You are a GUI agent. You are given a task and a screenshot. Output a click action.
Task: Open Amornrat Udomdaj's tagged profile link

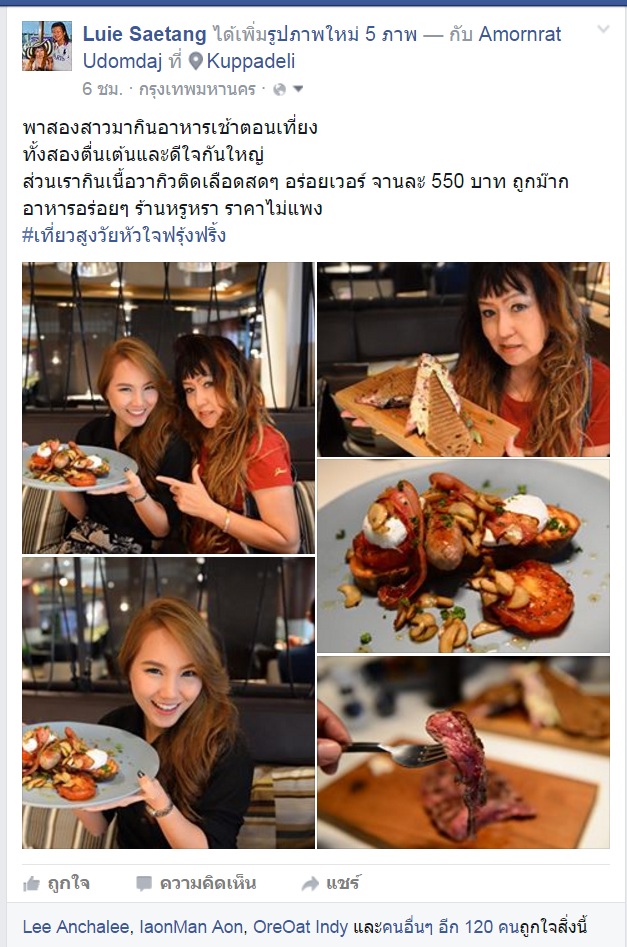click(321, 48)
